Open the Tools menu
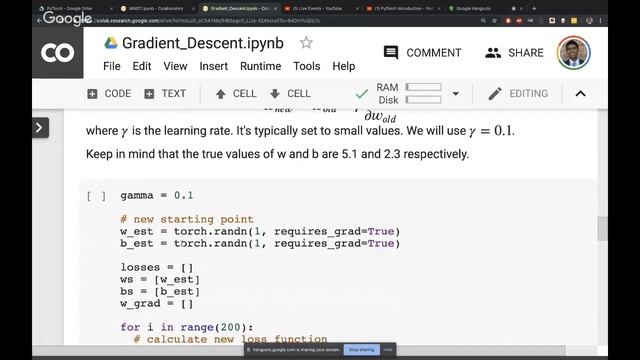 click(x=307, y=66)
